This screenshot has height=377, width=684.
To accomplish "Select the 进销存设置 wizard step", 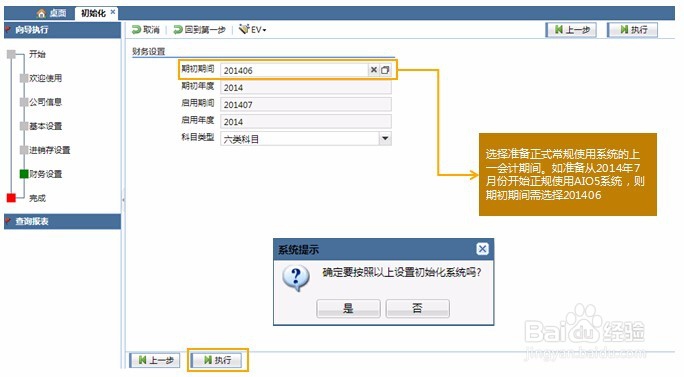I will coord(49,150).
